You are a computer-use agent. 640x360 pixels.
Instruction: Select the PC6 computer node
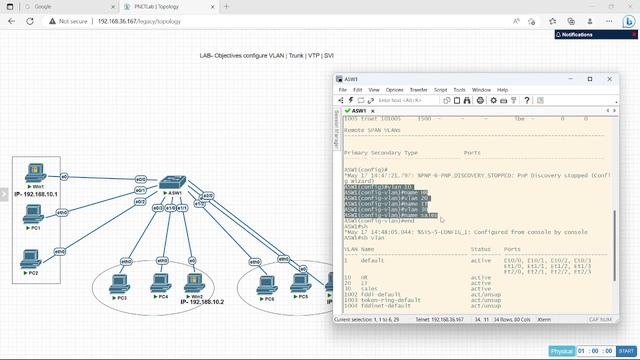(x=267, y=285)
